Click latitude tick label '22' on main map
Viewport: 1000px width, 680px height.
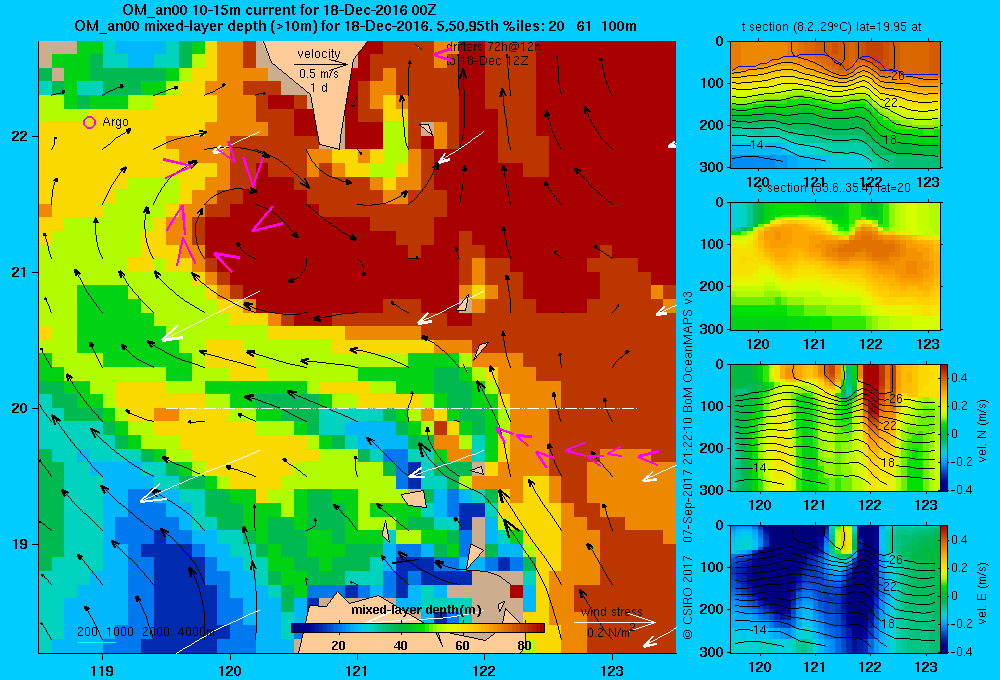point(19,136)
